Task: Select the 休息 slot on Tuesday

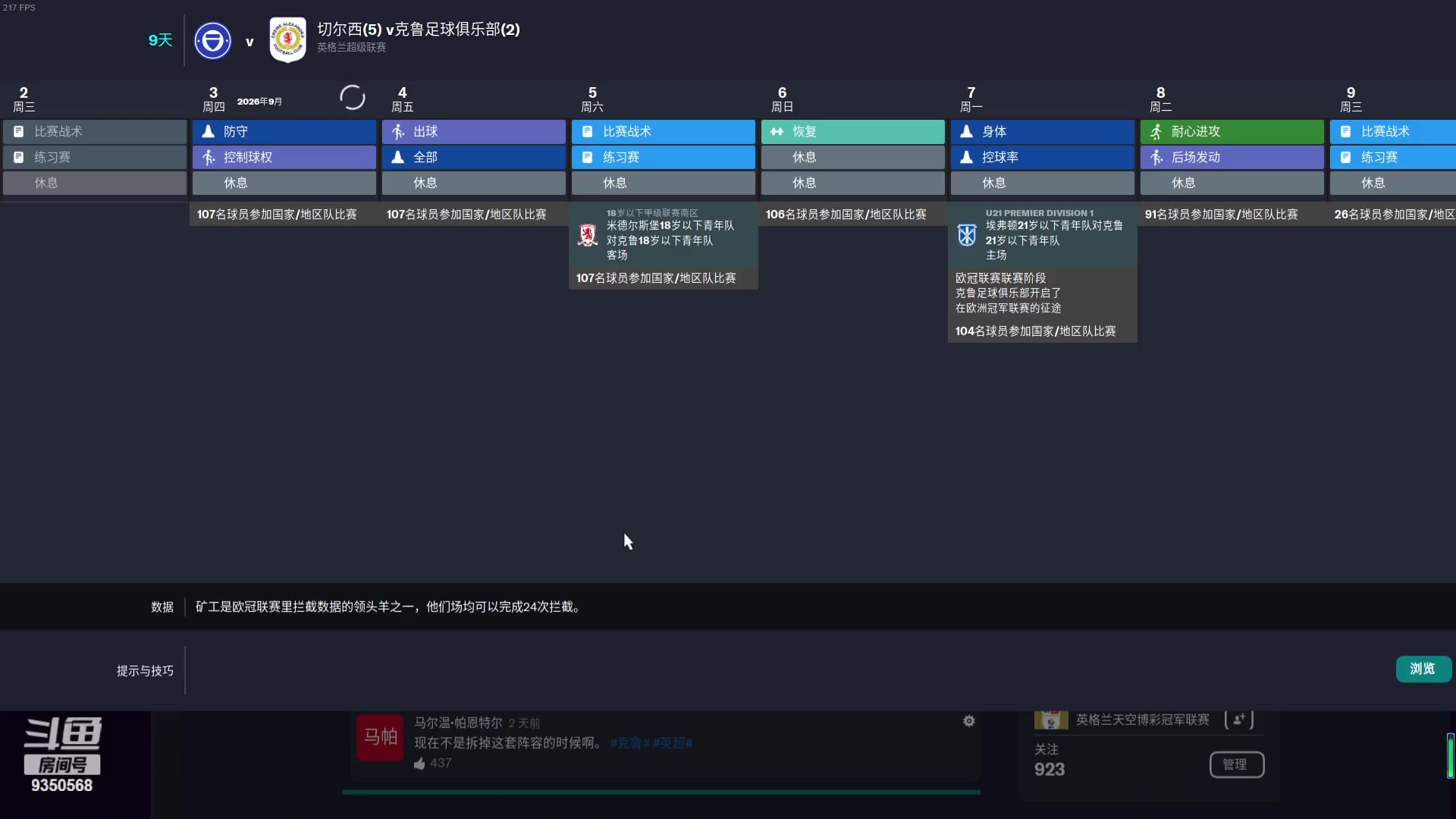Action: (x=1232, y=183)
